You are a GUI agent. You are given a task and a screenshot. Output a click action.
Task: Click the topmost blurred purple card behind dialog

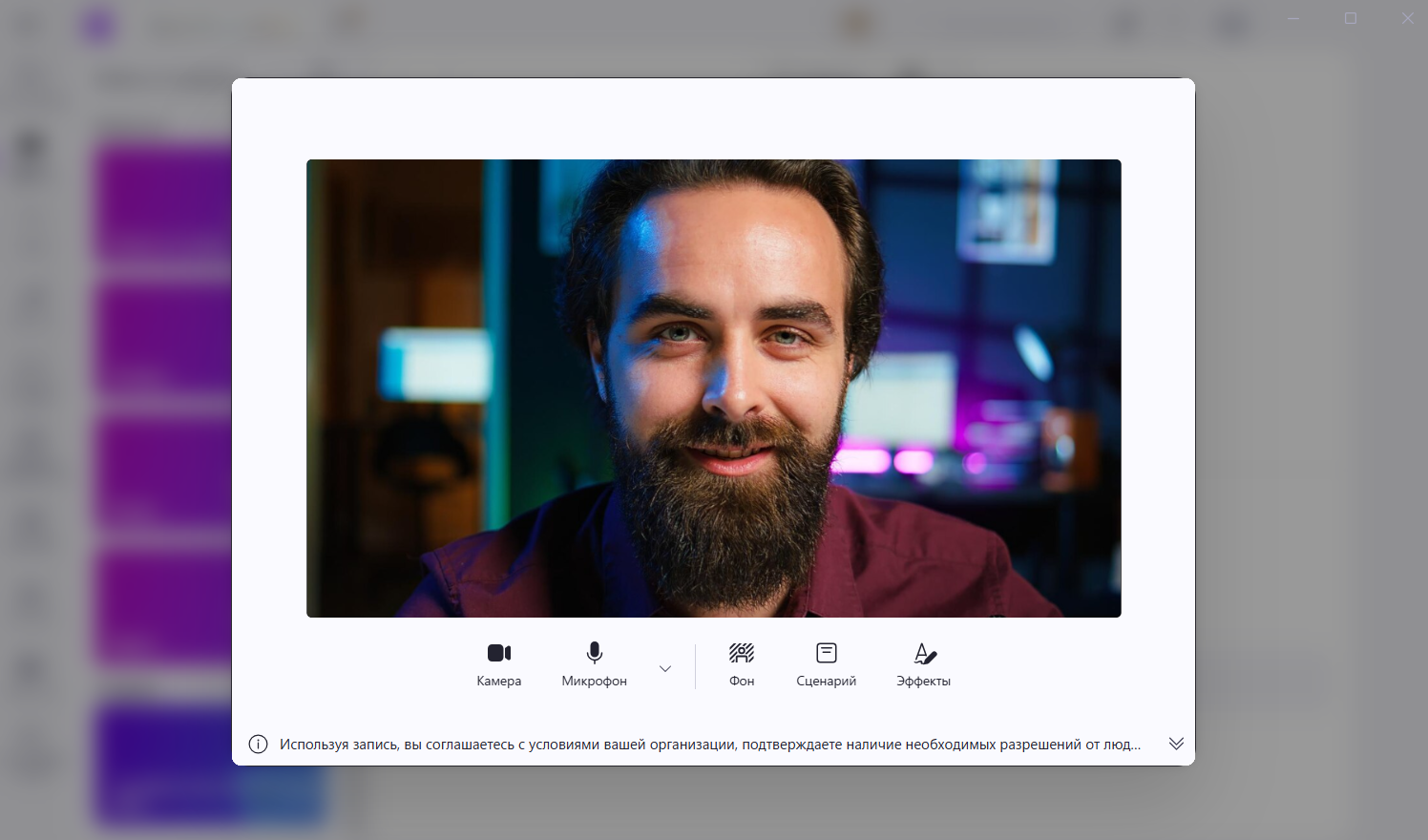(162, 200)
